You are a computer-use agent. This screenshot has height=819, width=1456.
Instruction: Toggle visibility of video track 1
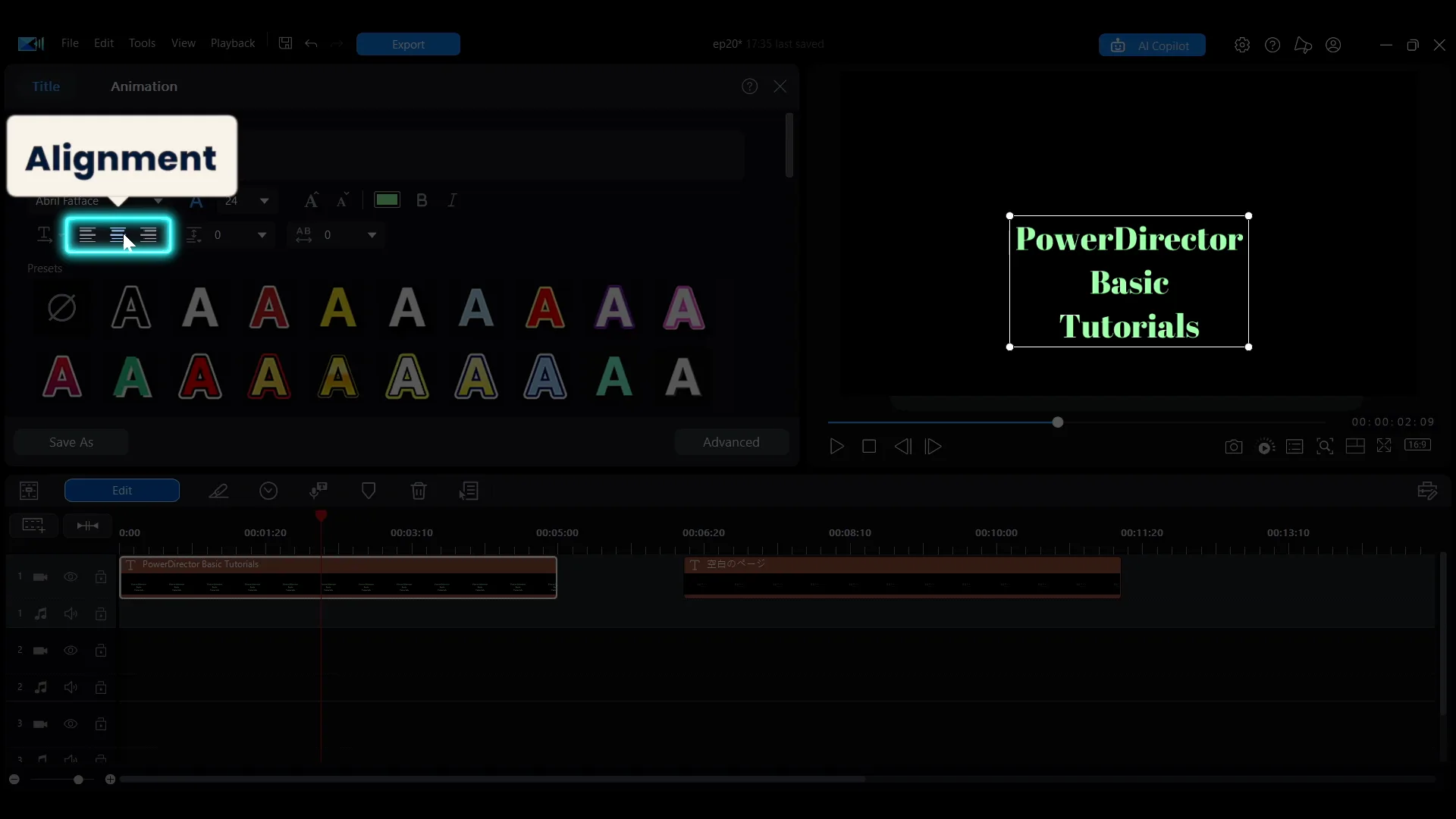click(x=71, y=577)
